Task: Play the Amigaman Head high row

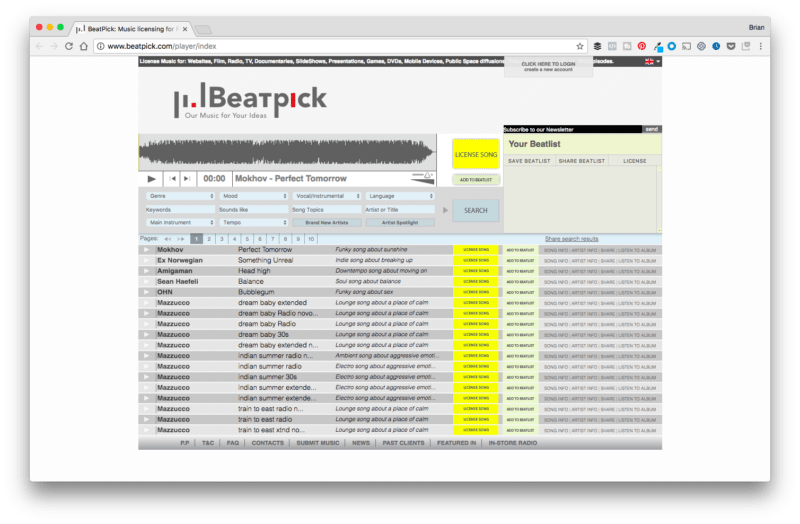Action: 146,271
